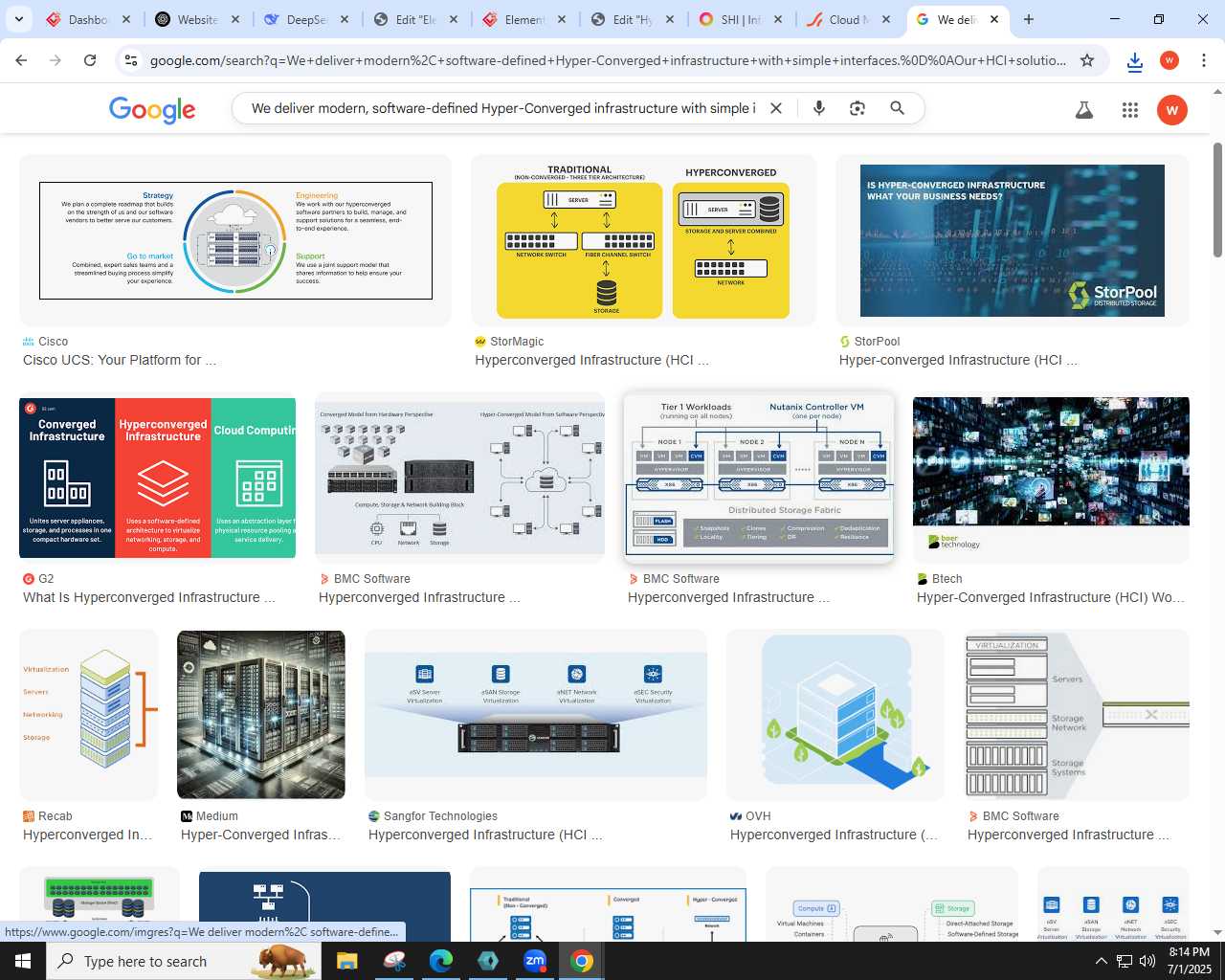This screenshot has height=980, width=1225.
Task: Open StorMagic traditional vs hyperconverged image
Action: [643, 240]
